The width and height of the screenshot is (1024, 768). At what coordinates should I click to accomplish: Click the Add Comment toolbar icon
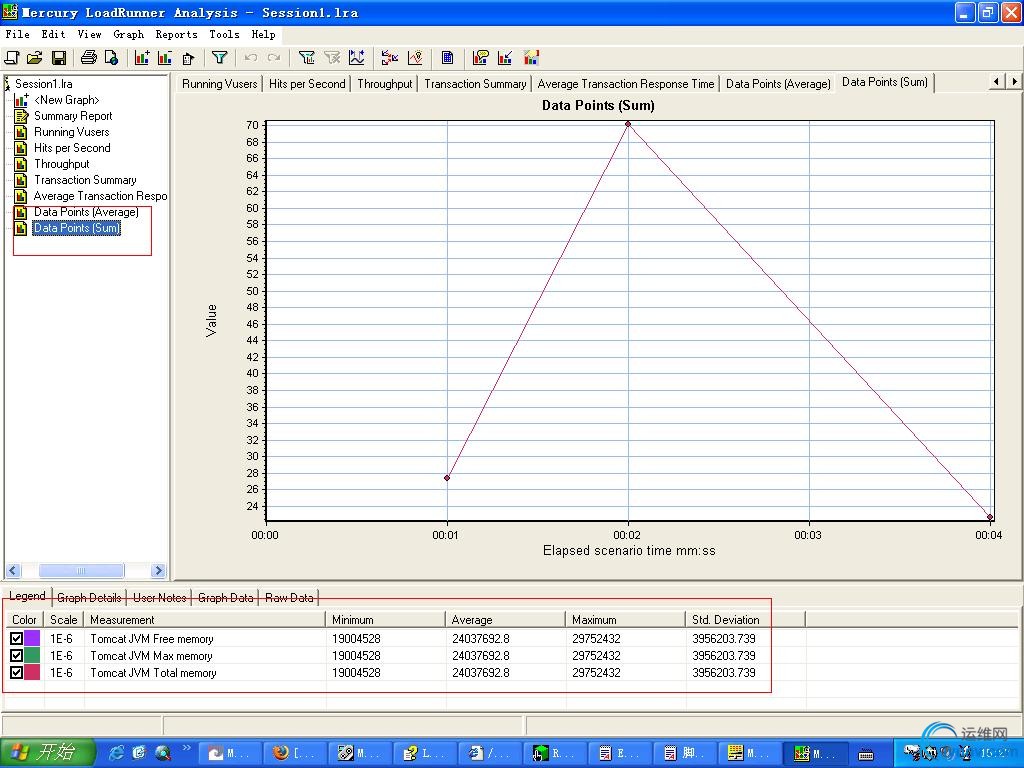coord(481,58)
